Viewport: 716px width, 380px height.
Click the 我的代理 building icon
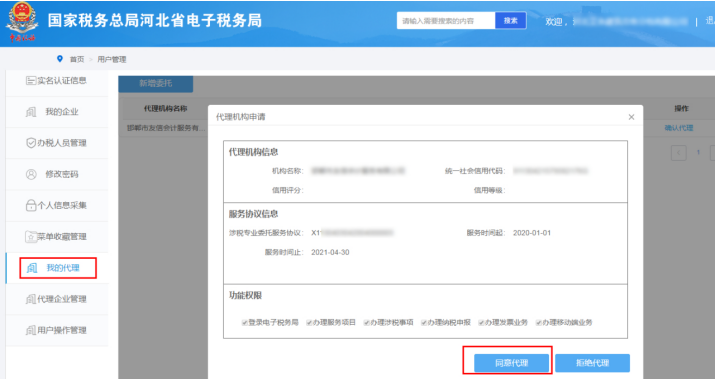click(x=32, y=268)
